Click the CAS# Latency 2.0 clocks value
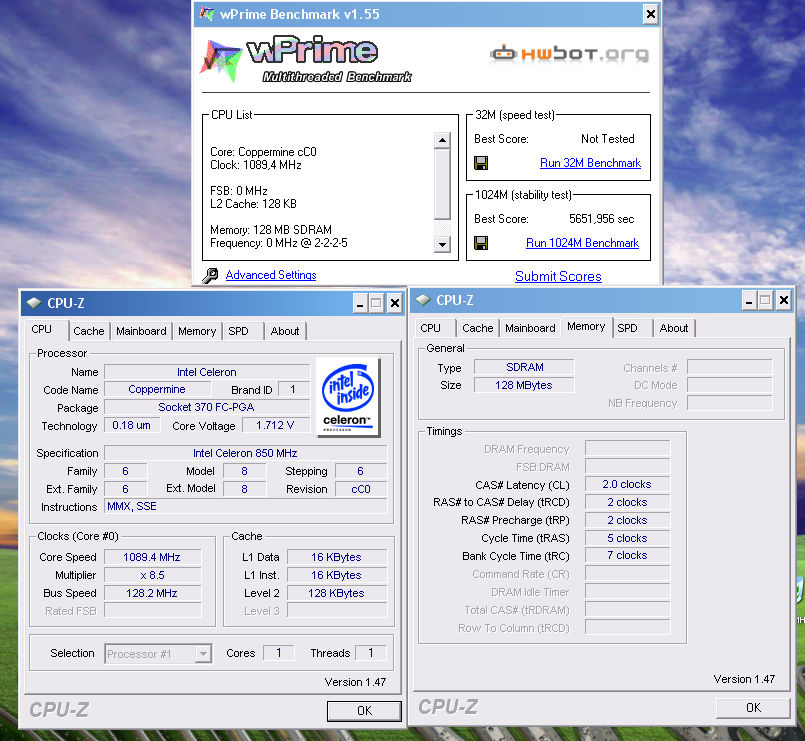The height and width of the screenshot is (741, 805). [627, 484]
